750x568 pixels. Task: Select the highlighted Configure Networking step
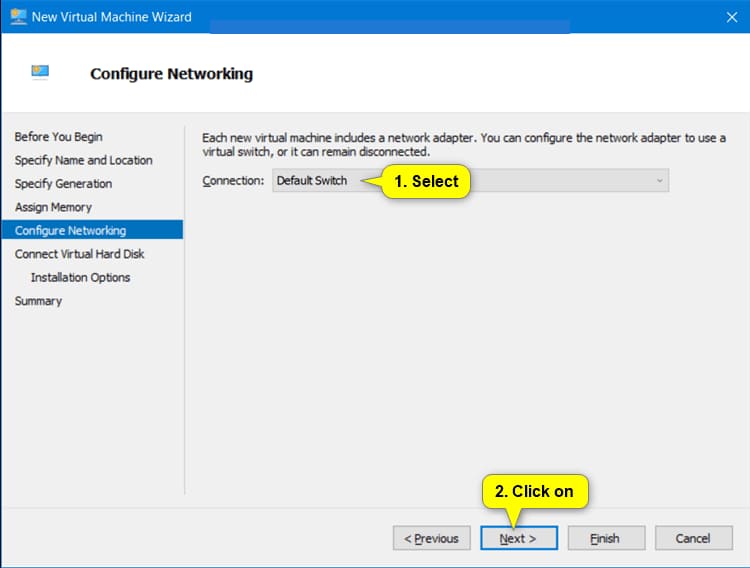[70, 231]
